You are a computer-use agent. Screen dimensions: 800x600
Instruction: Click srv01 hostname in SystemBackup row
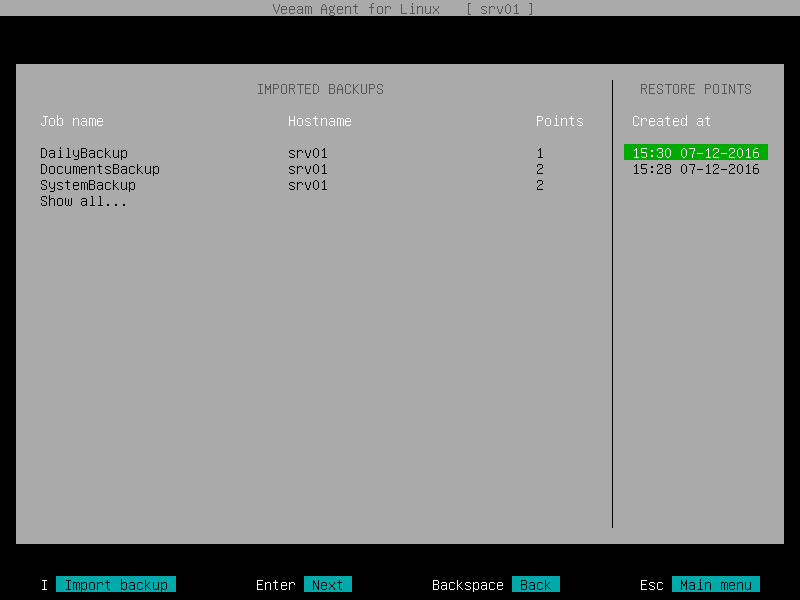tap(308, 185)
